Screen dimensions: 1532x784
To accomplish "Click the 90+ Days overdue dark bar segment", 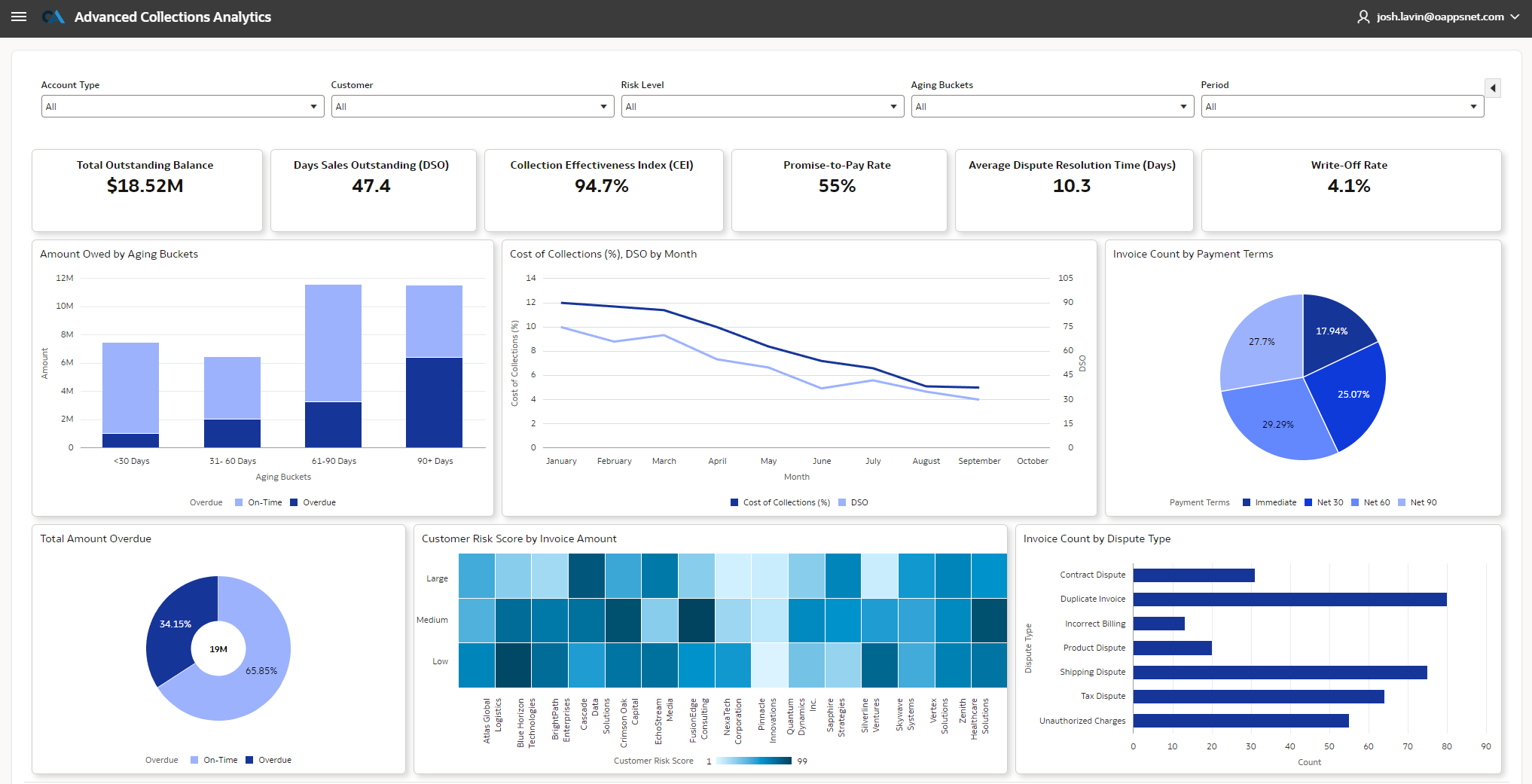I will [x=434, y=402].
